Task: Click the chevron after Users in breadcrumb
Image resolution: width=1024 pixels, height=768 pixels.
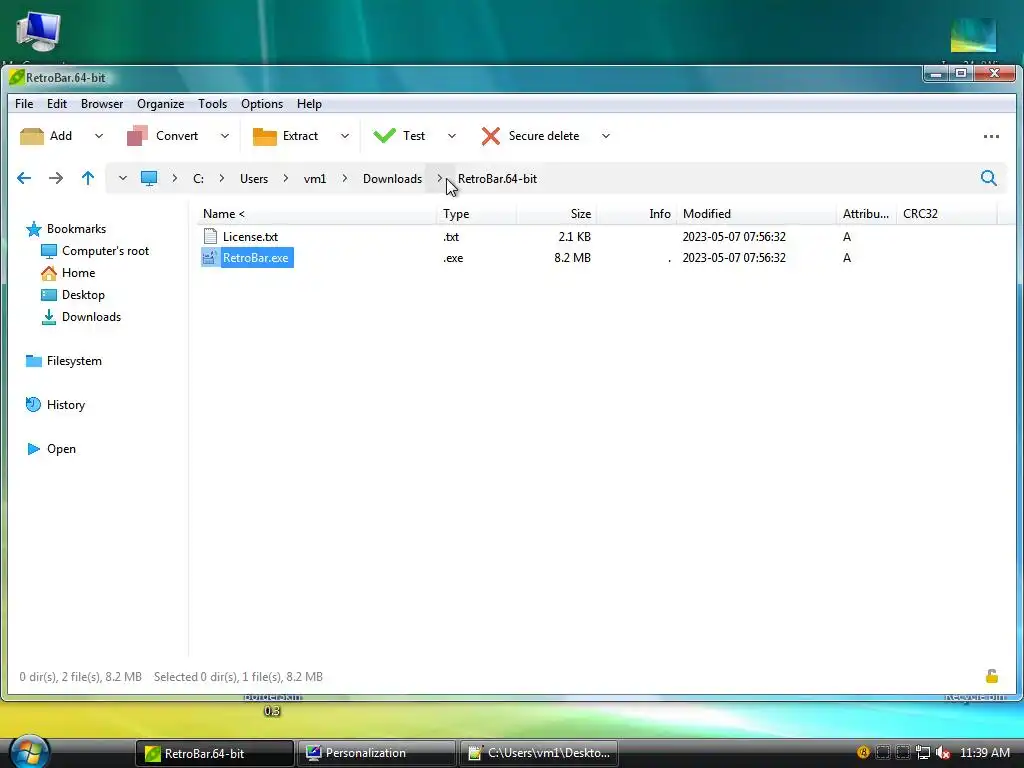Action: tap(285, 178)
